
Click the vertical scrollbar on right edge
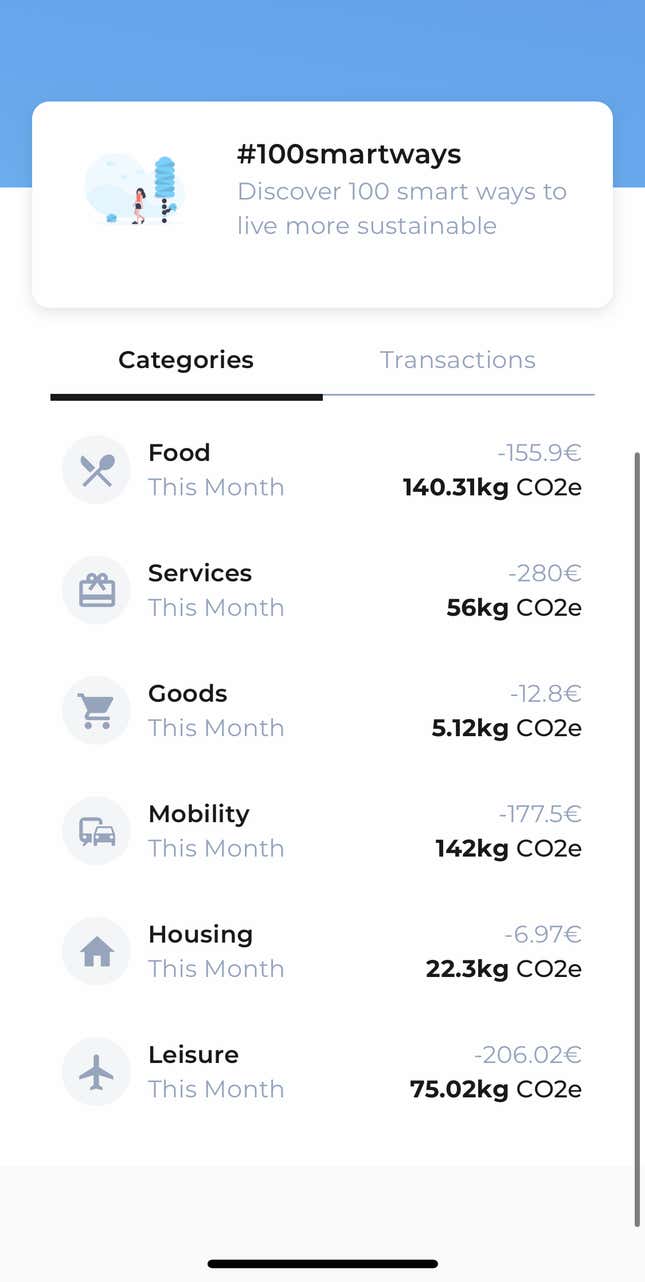click(x=637, y=839)
